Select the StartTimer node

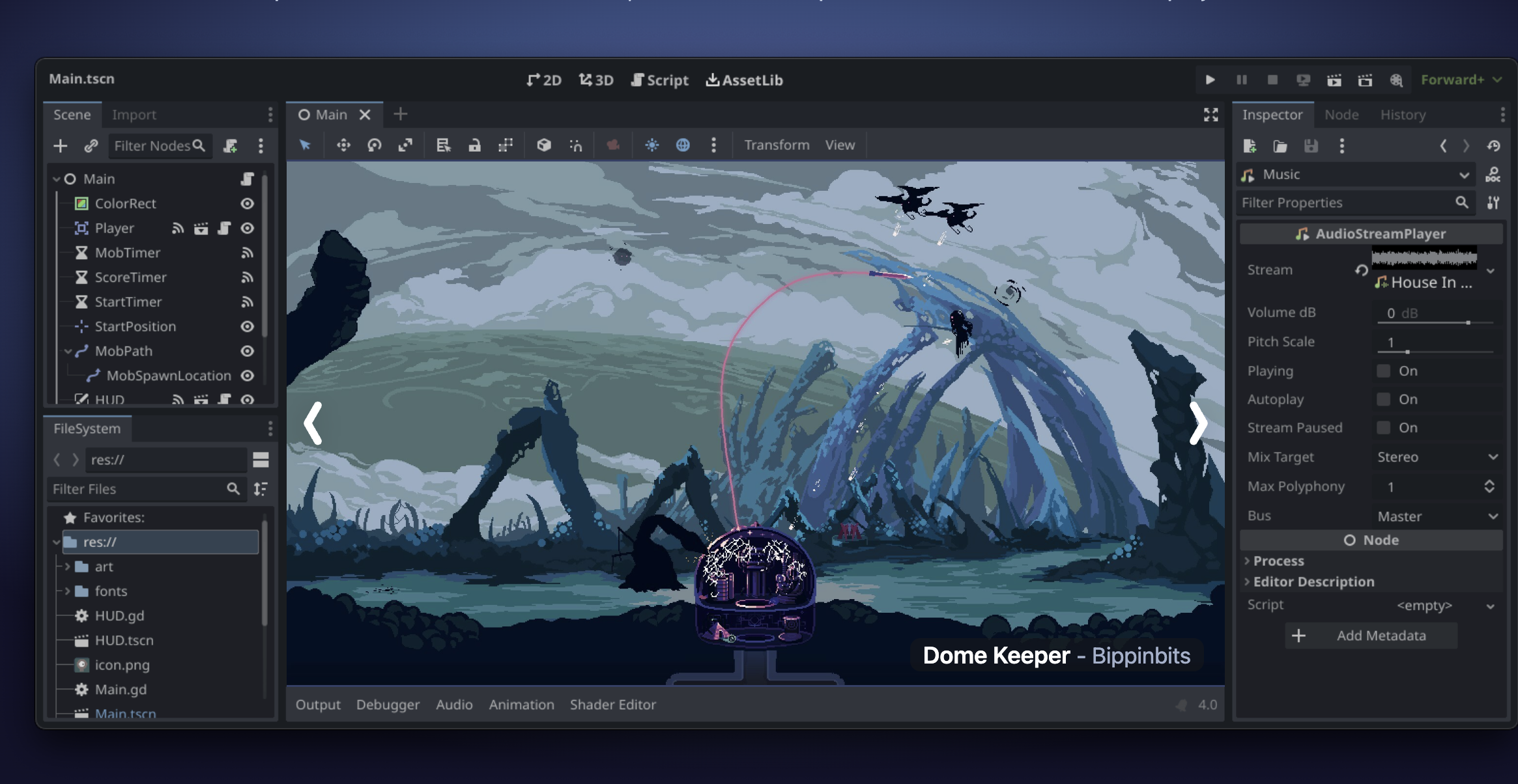coord(128,301)
